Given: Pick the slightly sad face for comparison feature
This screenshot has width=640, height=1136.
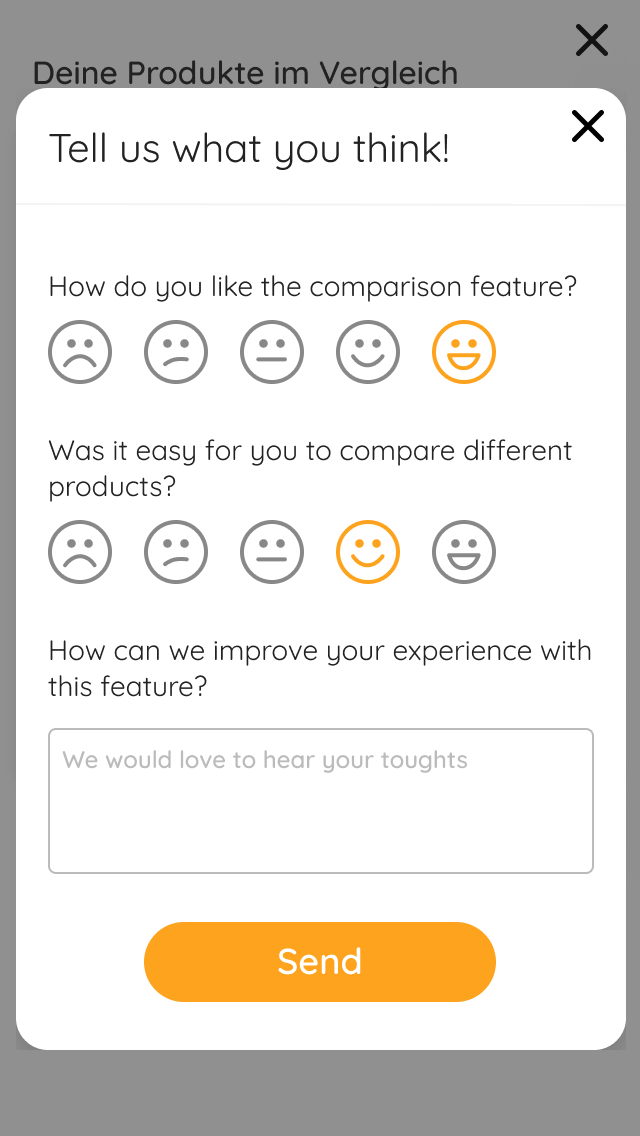Looking at the screenshot, I should [176, 352].
